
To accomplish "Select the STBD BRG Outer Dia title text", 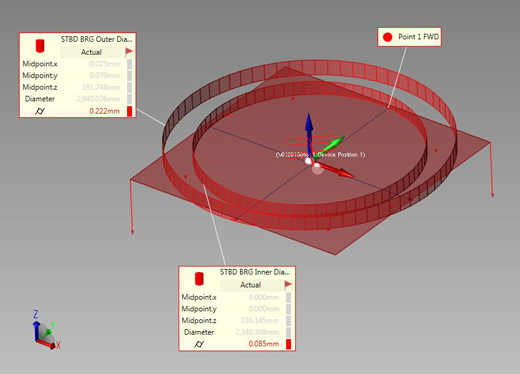I will (96, 39).
